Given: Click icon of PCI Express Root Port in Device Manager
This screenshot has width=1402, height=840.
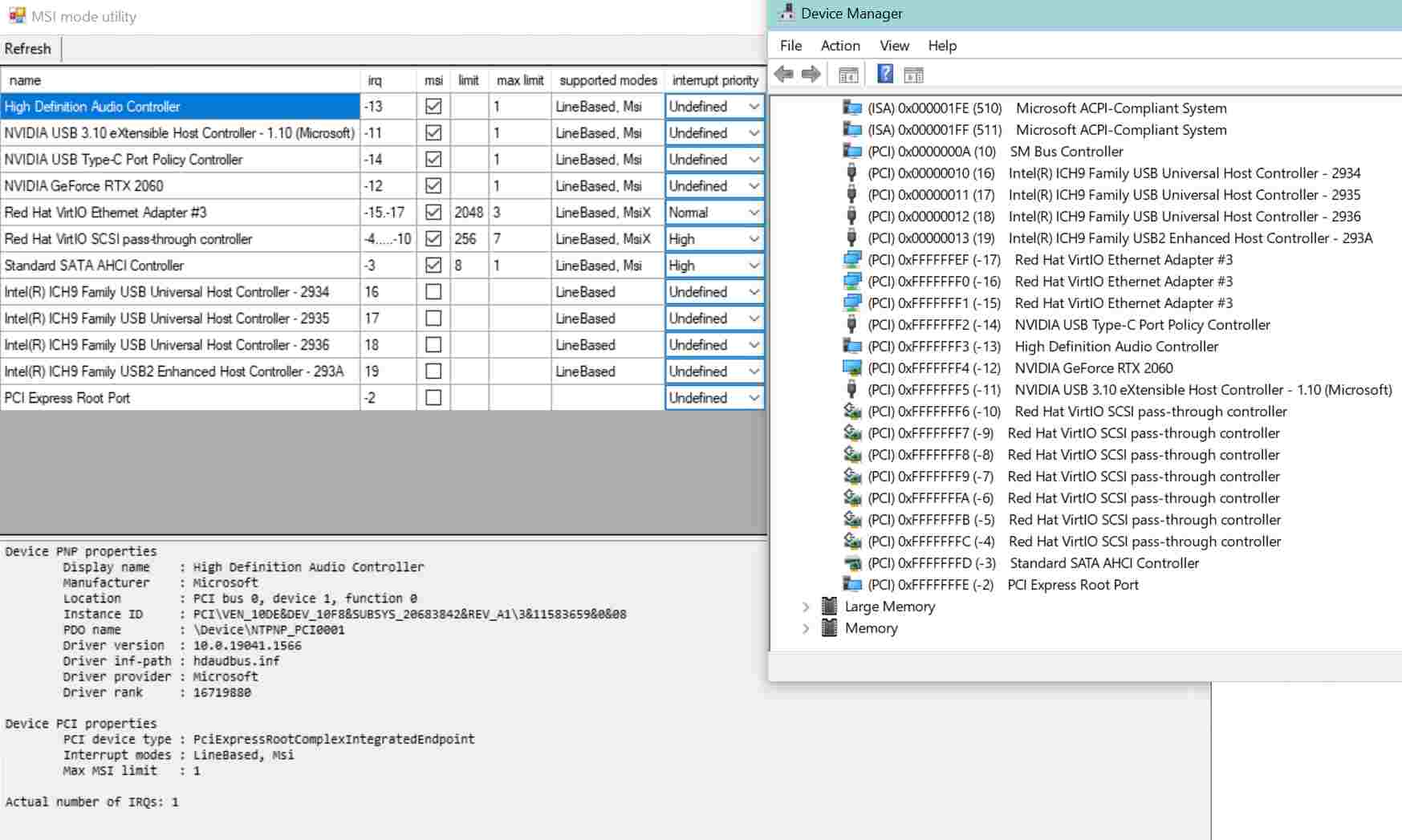Looking at the screenshot, I should [852, 584].
